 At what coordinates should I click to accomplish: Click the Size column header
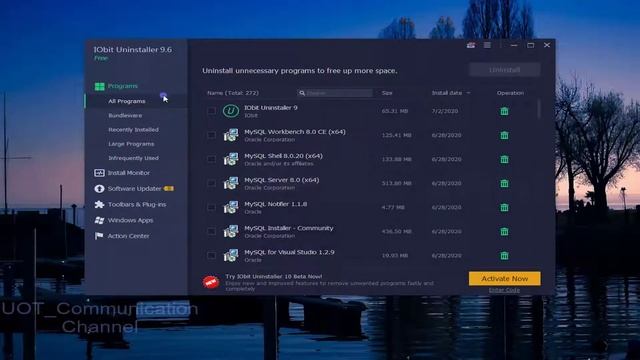point(387,93)
